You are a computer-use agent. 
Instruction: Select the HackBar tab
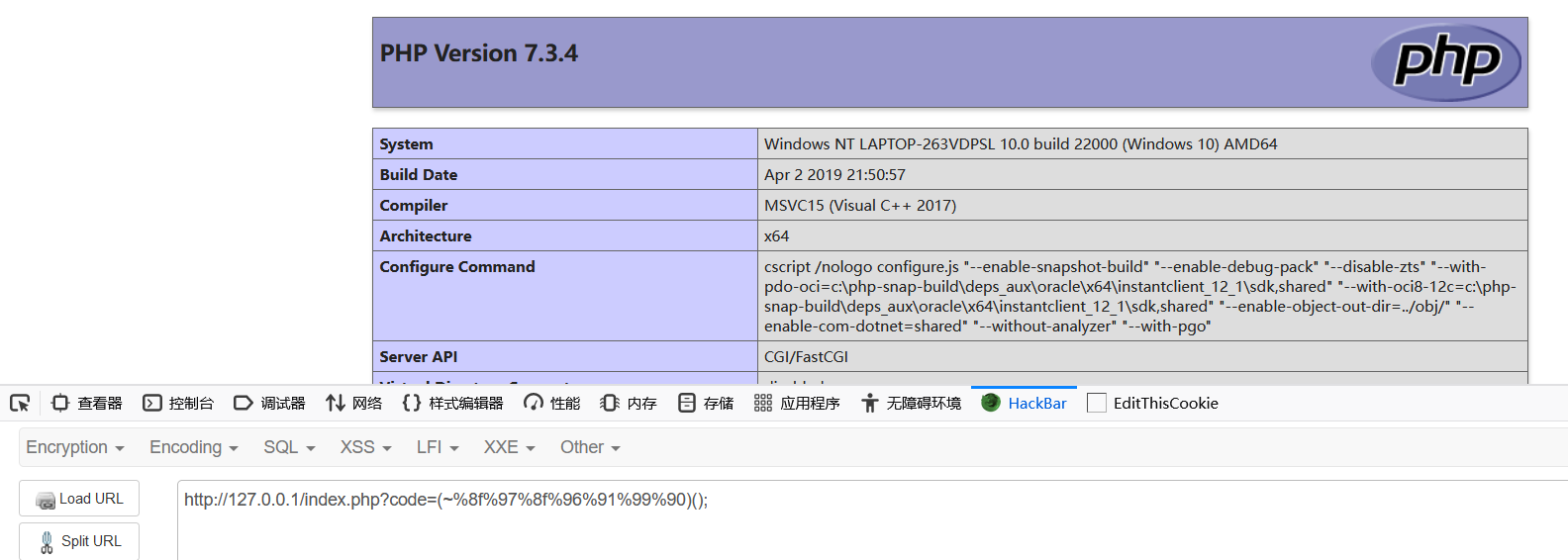pos(1024,403)
